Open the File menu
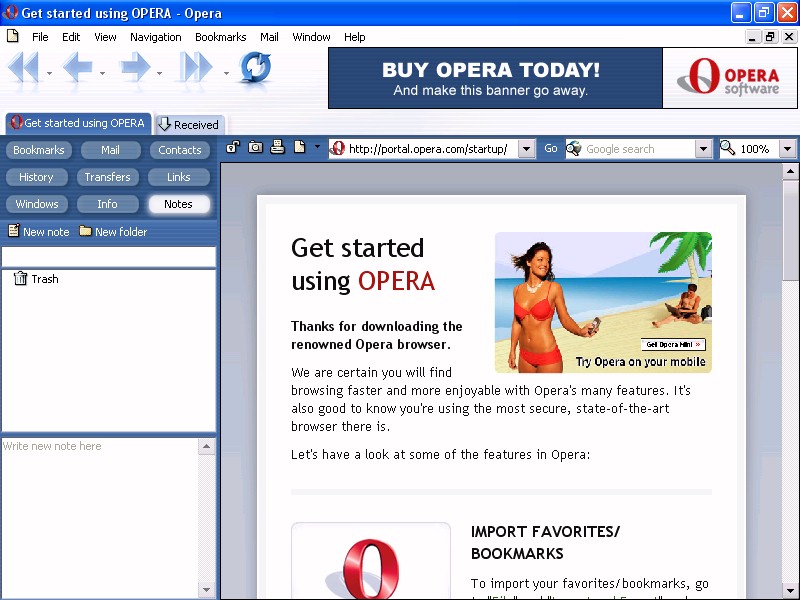Viewport: 800px width, 600px height. (40, 37)
